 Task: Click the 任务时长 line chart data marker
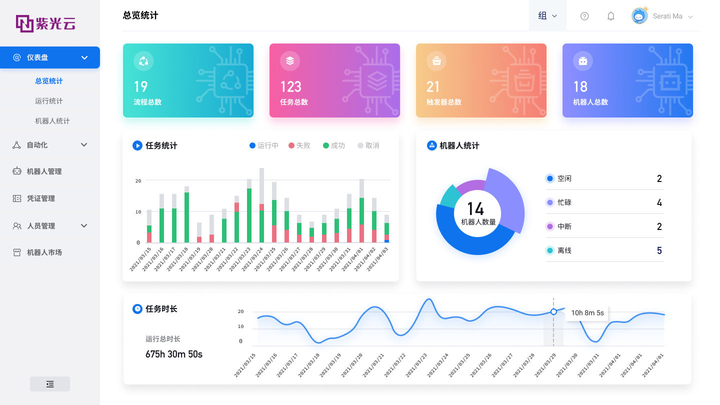554,312
